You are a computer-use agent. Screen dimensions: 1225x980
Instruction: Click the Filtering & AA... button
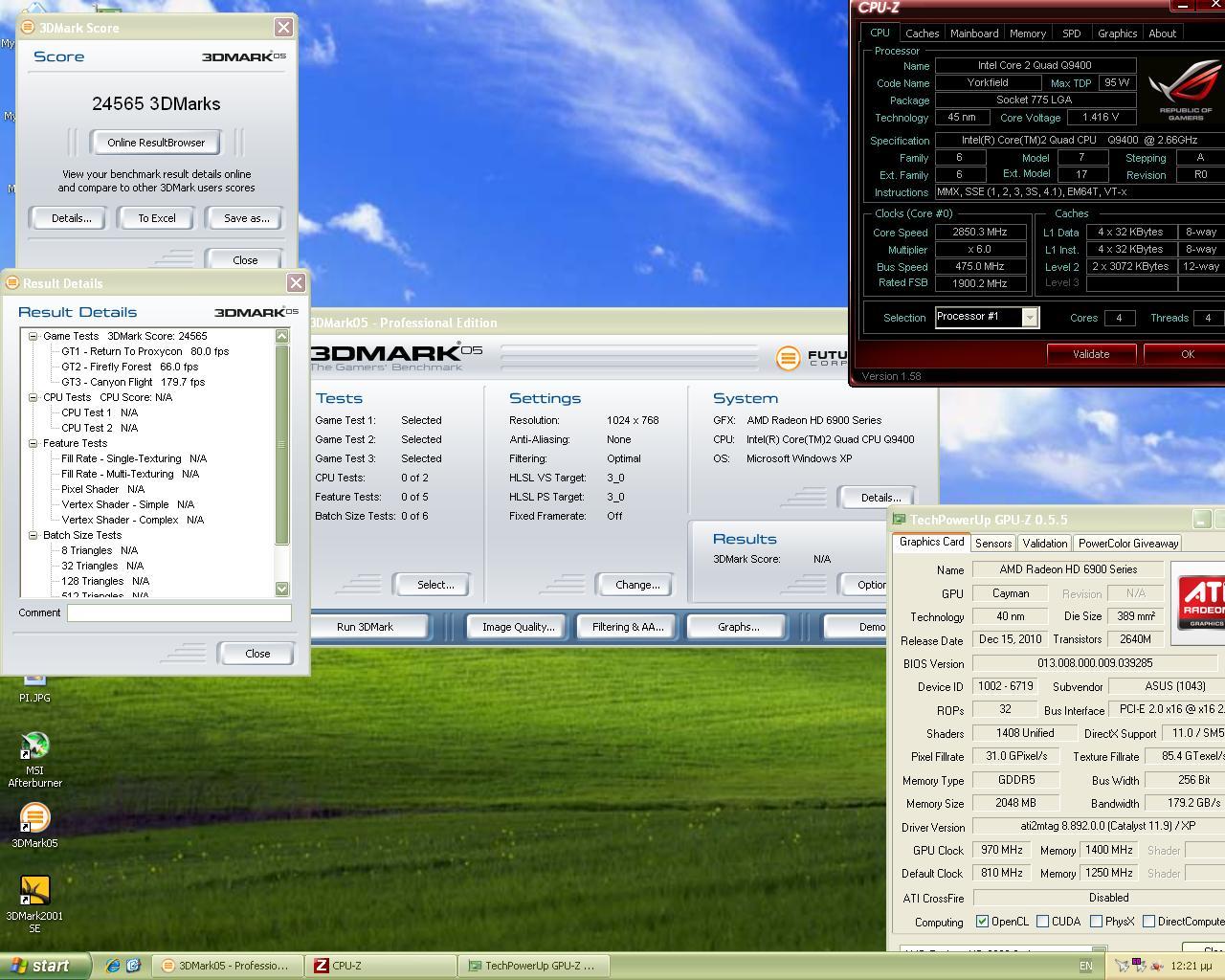coord(628,627)
